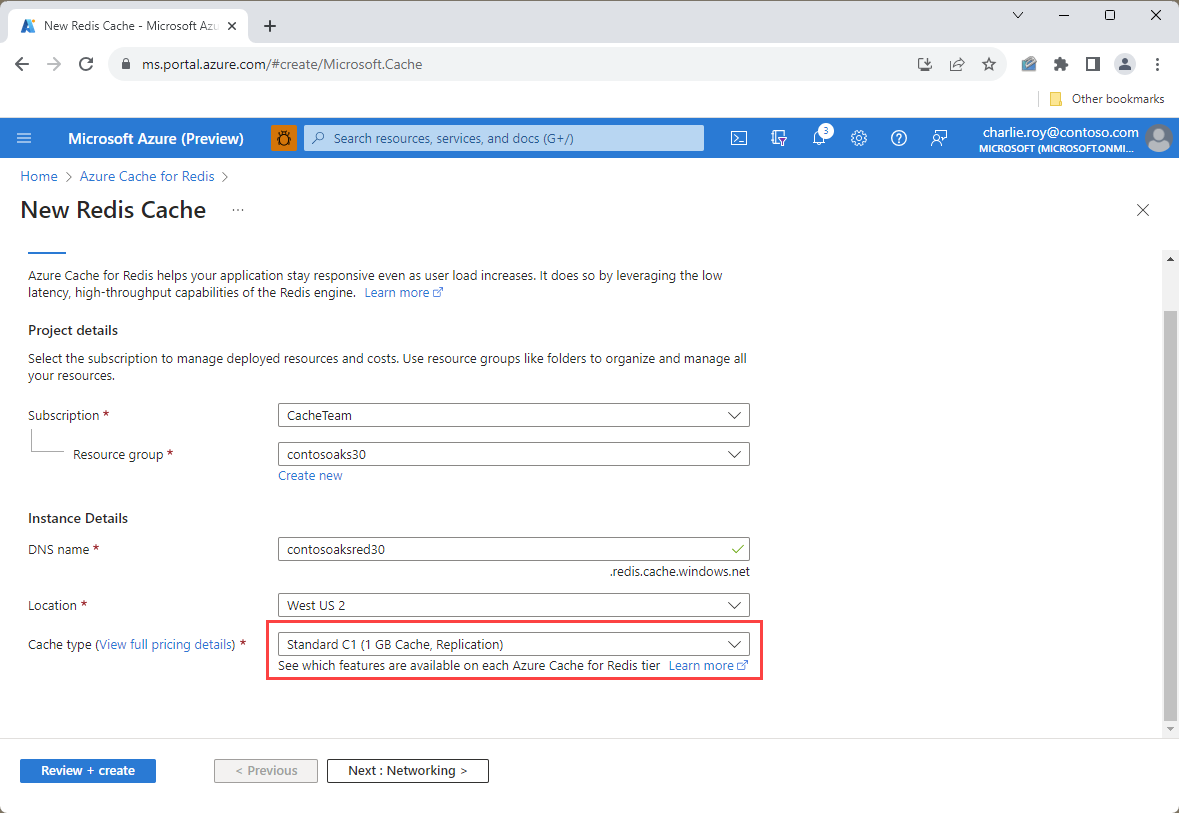Send feedback to Microsoft
This screenshot has width=1179, height=813.
[938, 138]
